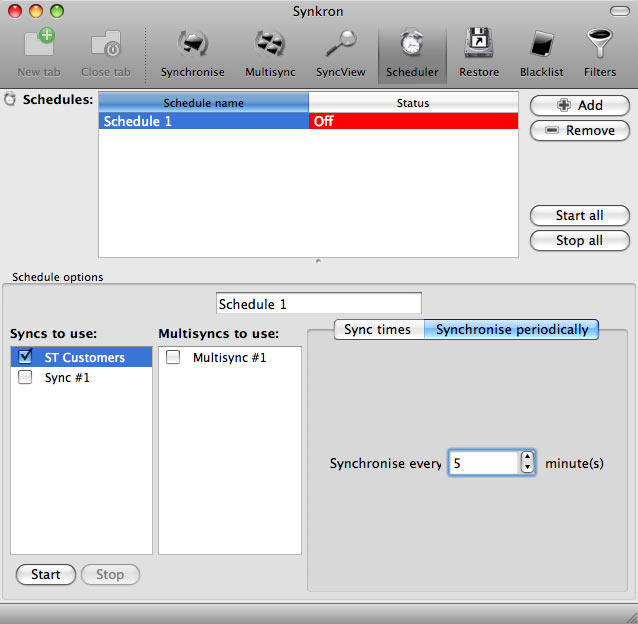Select the Schedule 1 row in the list
The height and width of the screenshot is (624, 638).
[308, 121]
